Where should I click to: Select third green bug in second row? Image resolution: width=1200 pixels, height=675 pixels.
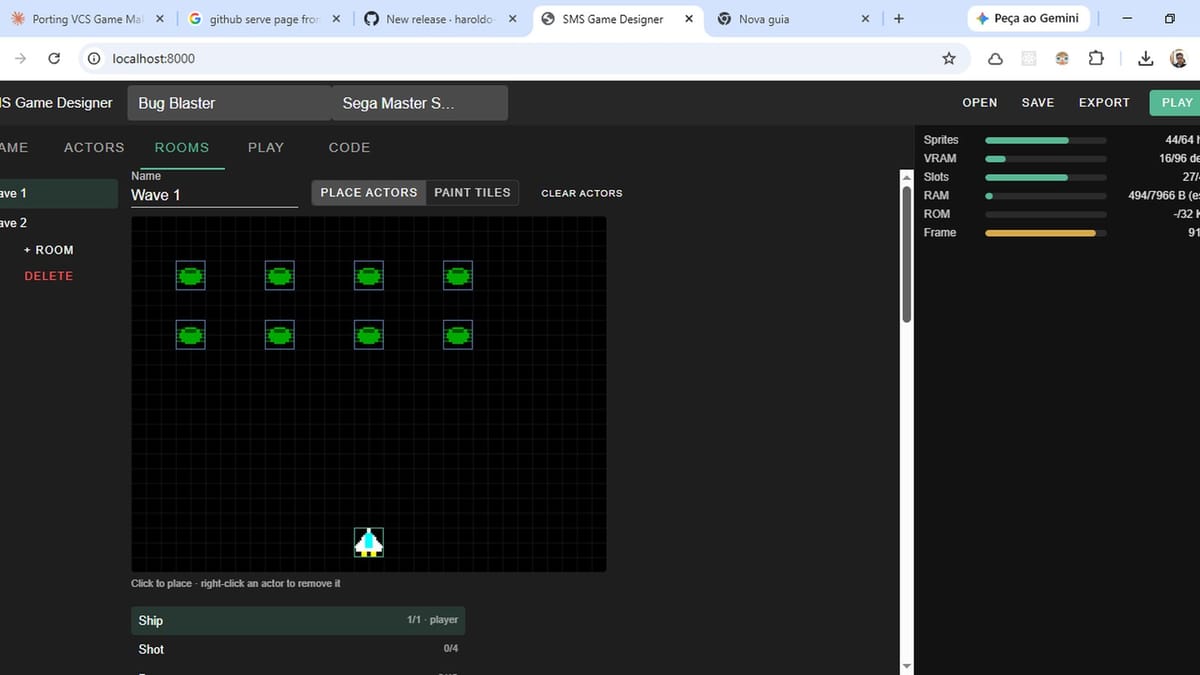[369, 335]
